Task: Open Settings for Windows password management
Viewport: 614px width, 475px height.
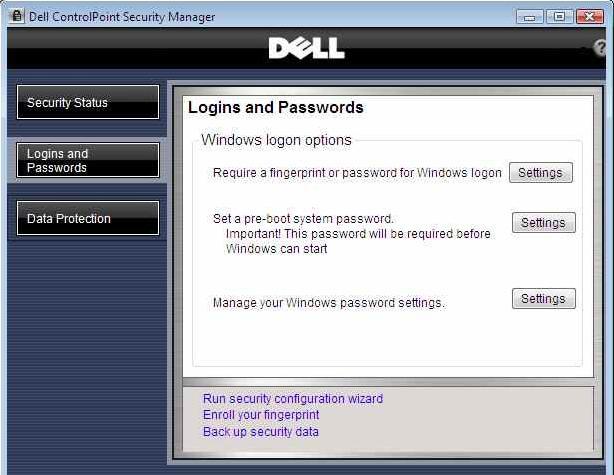Action: pyautogui.click(x=544, y=299)
